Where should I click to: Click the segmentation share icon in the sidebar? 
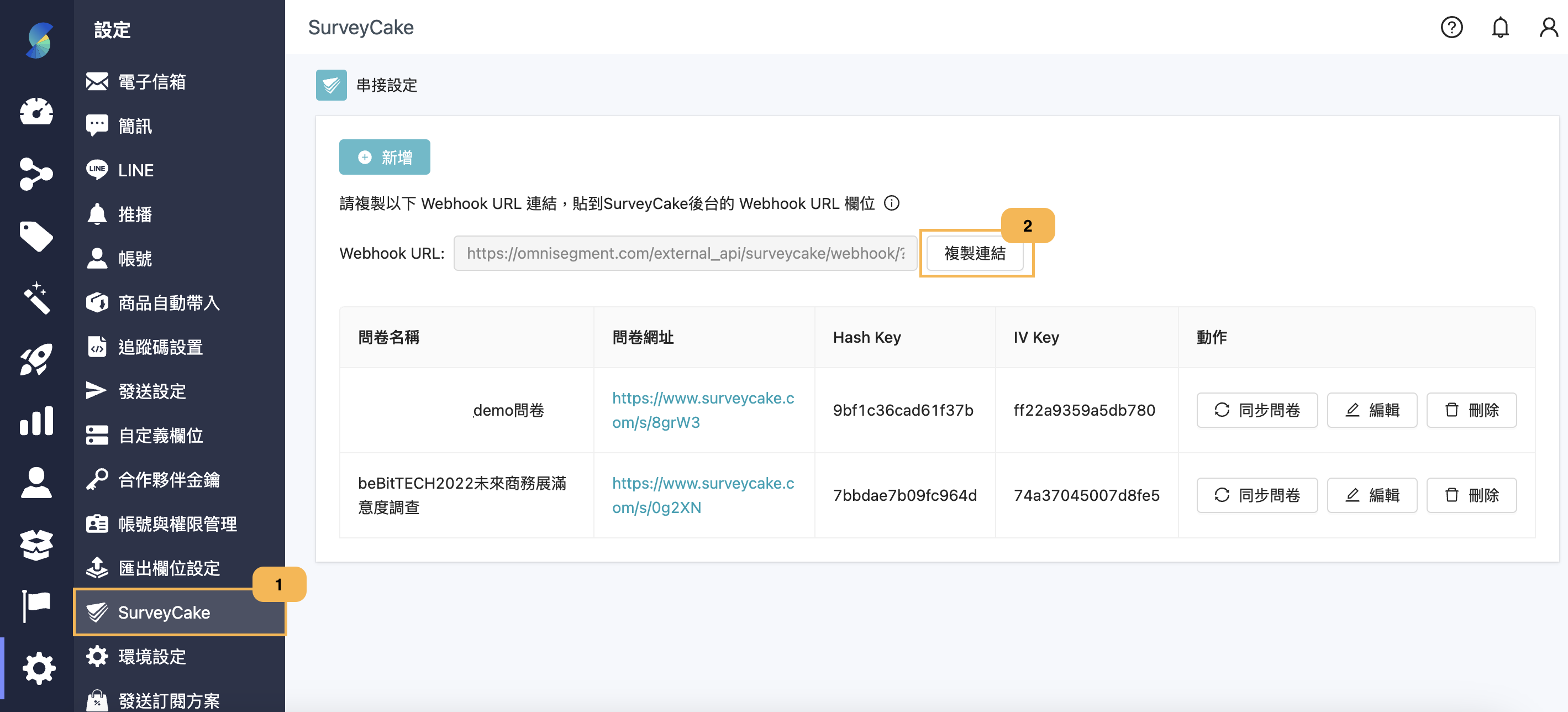36,175
